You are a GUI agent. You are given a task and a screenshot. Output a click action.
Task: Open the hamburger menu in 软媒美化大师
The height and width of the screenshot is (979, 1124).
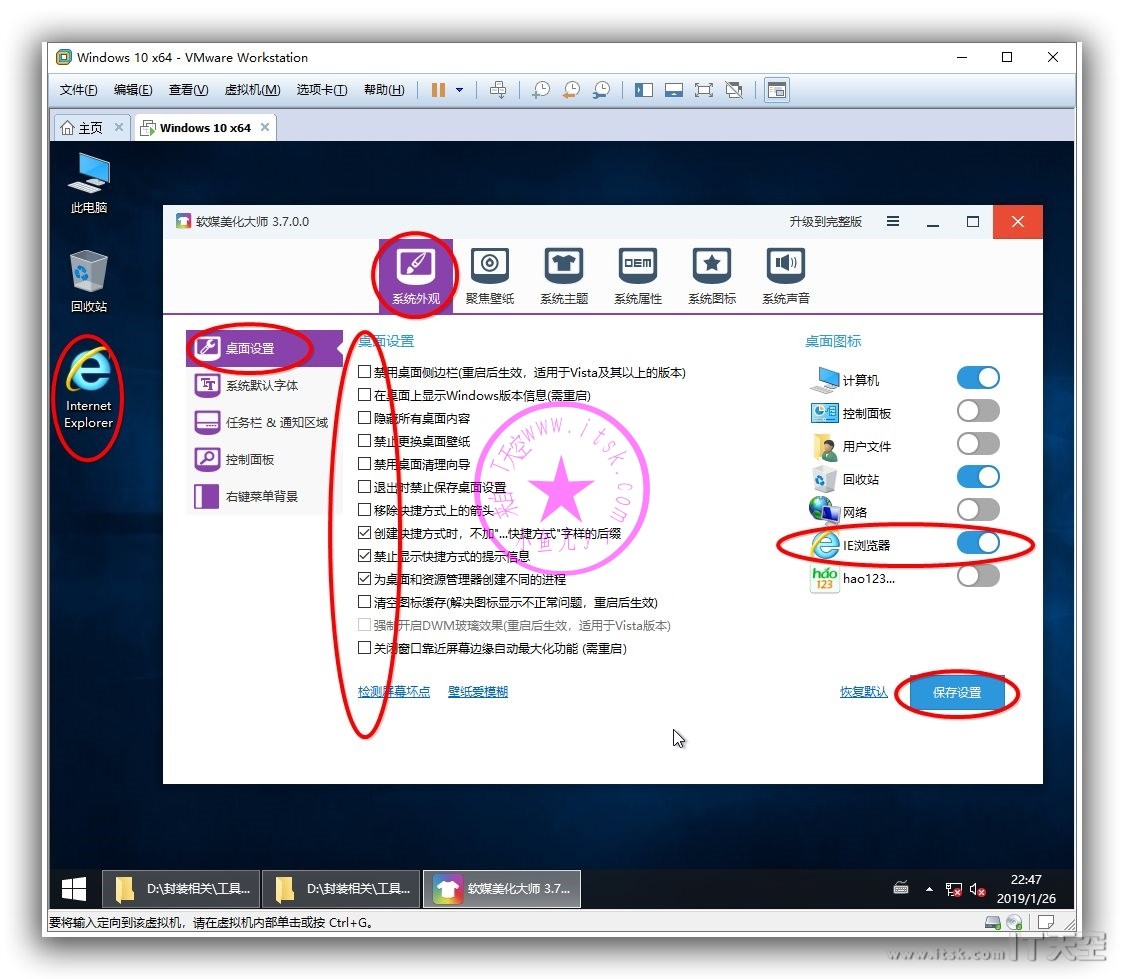892,221
